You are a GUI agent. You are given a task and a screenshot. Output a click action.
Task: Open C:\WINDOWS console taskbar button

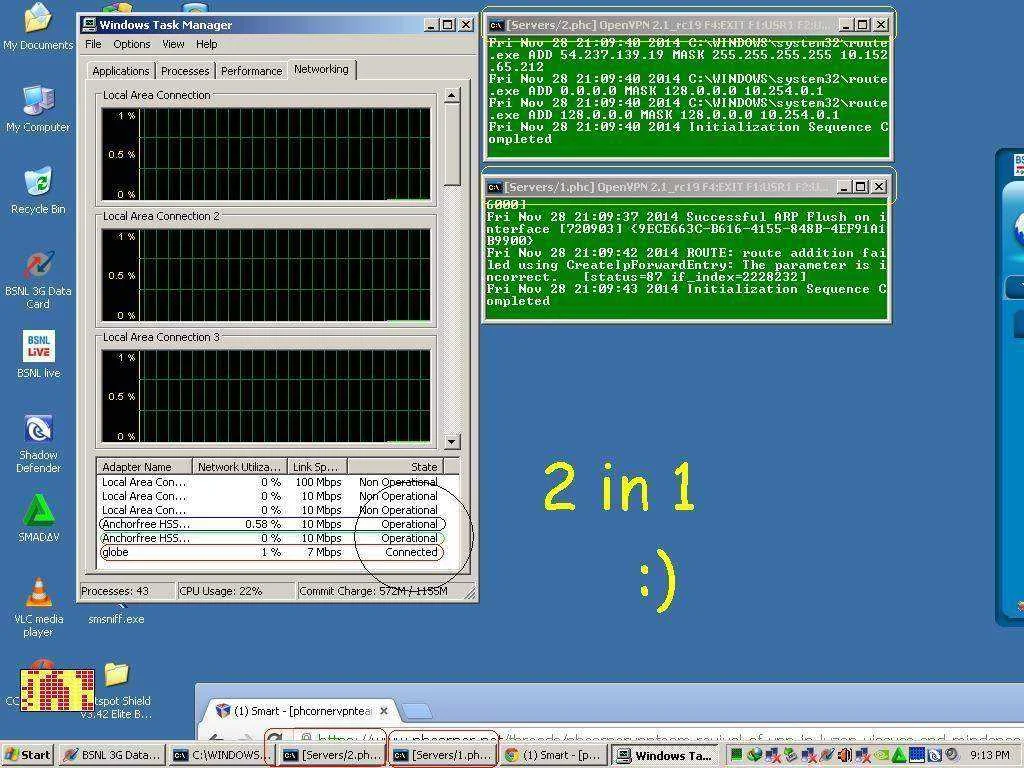pos(218,755)
